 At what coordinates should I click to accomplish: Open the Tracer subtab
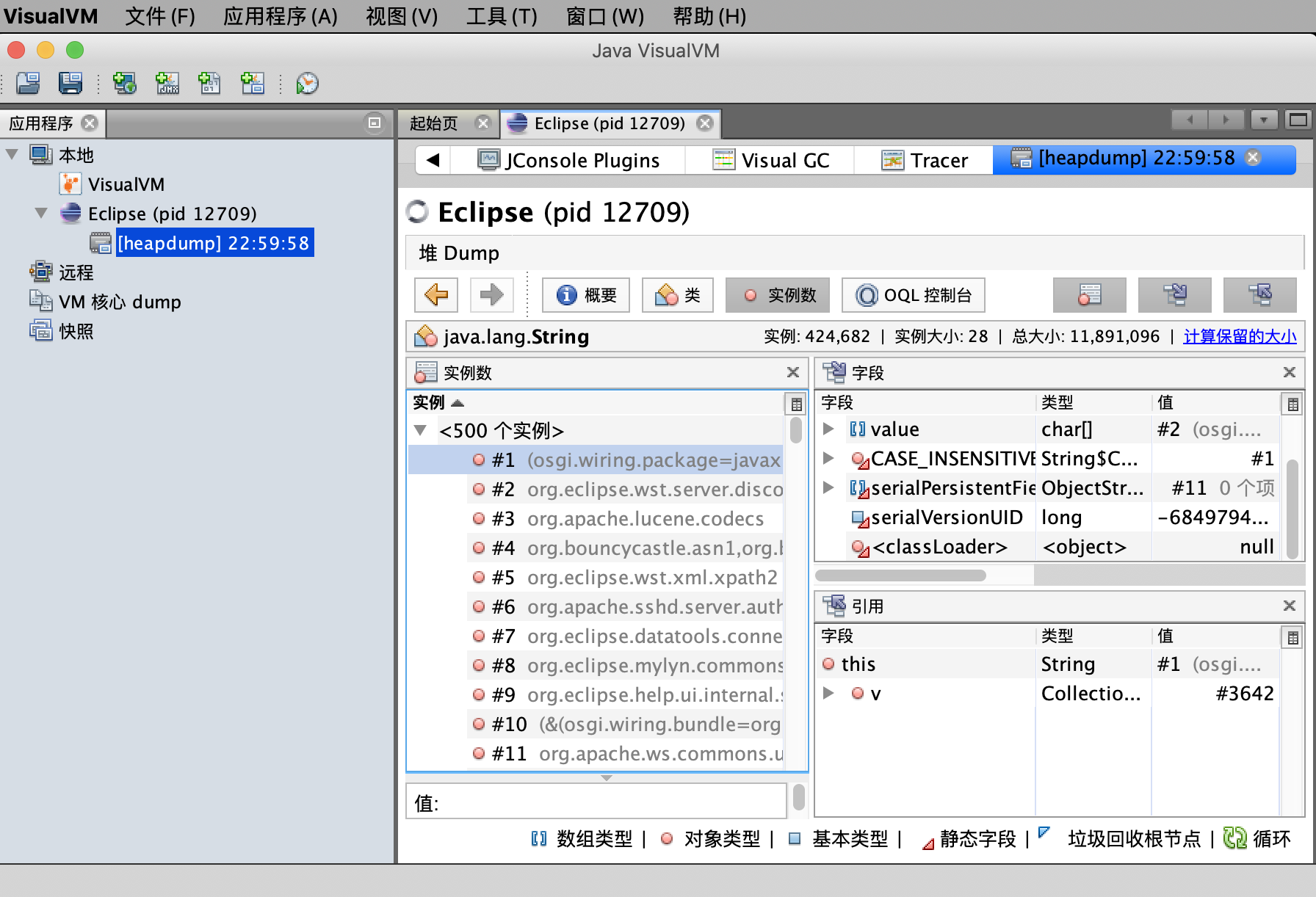[x=924, y=160]
